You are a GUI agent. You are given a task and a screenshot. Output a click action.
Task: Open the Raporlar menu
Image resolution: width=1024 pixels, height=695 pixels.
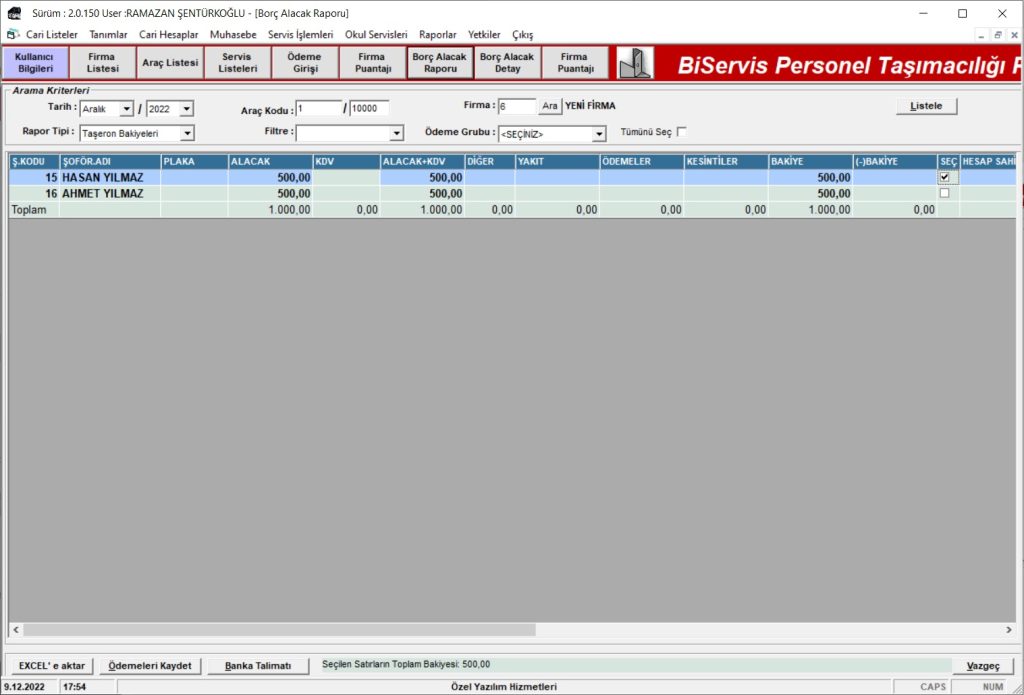[437, 34]
